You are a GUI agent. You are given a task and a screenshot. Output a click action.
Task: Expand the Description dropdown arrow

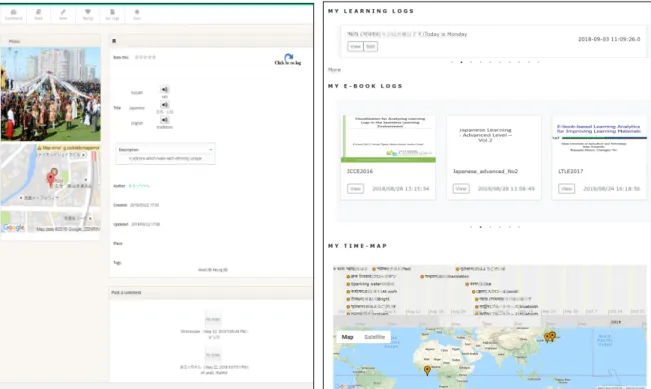point(211,149)
